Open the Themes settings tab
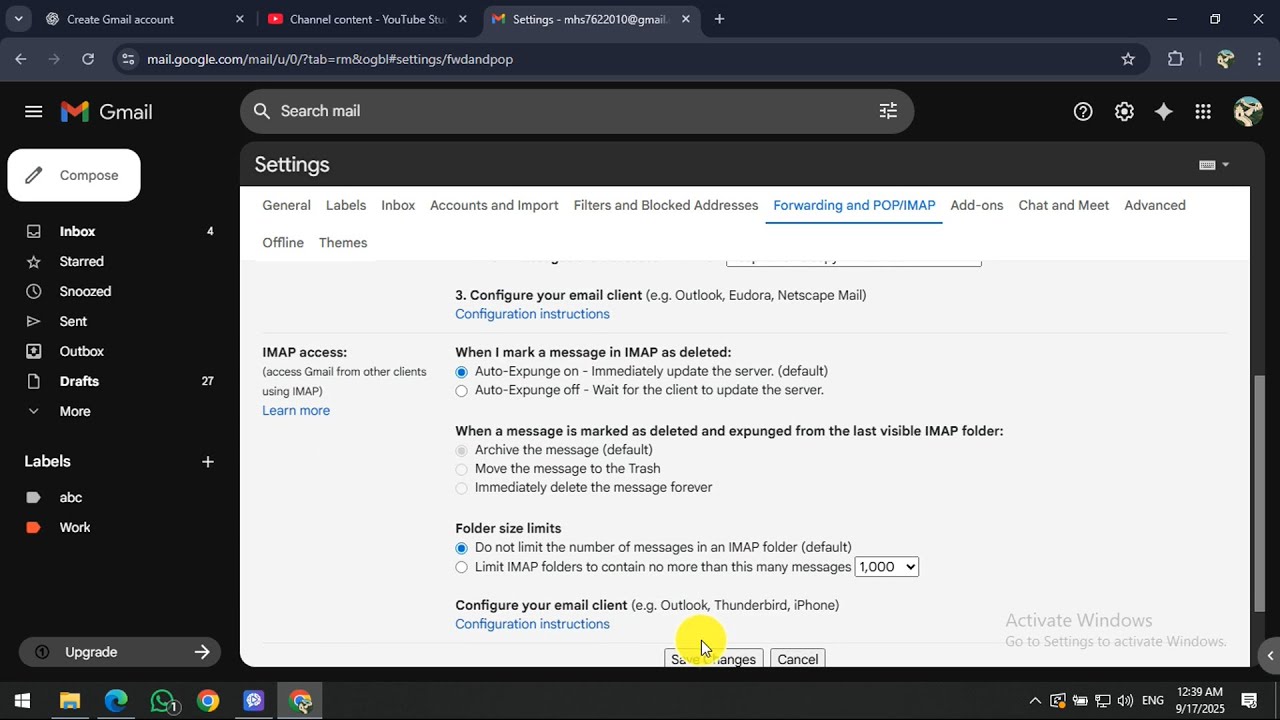Image resolution: width=1280 pixels, height=720 pixels. pyautogui.click(x=343, y=242)
